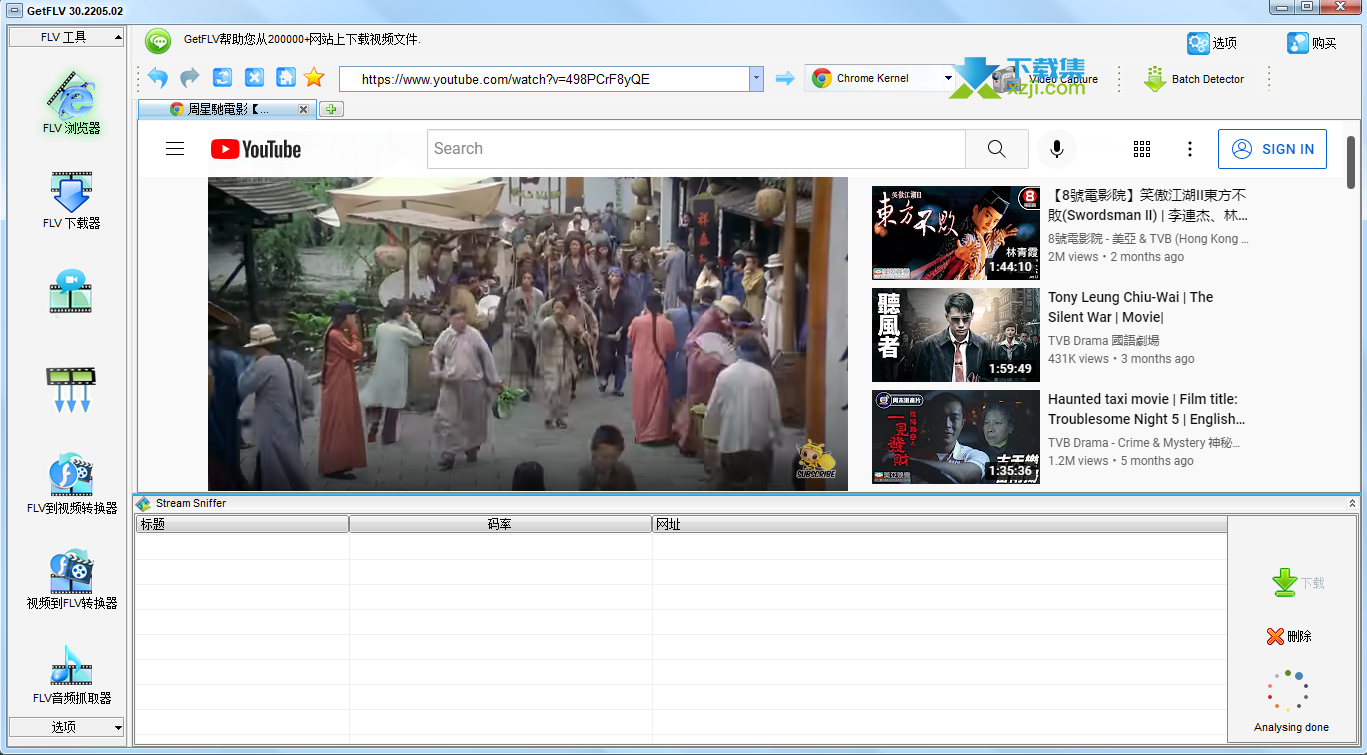Open the FLV Downloader tool
The height and width of the screenshot is (755, 1367).
[x=71, y=200]
